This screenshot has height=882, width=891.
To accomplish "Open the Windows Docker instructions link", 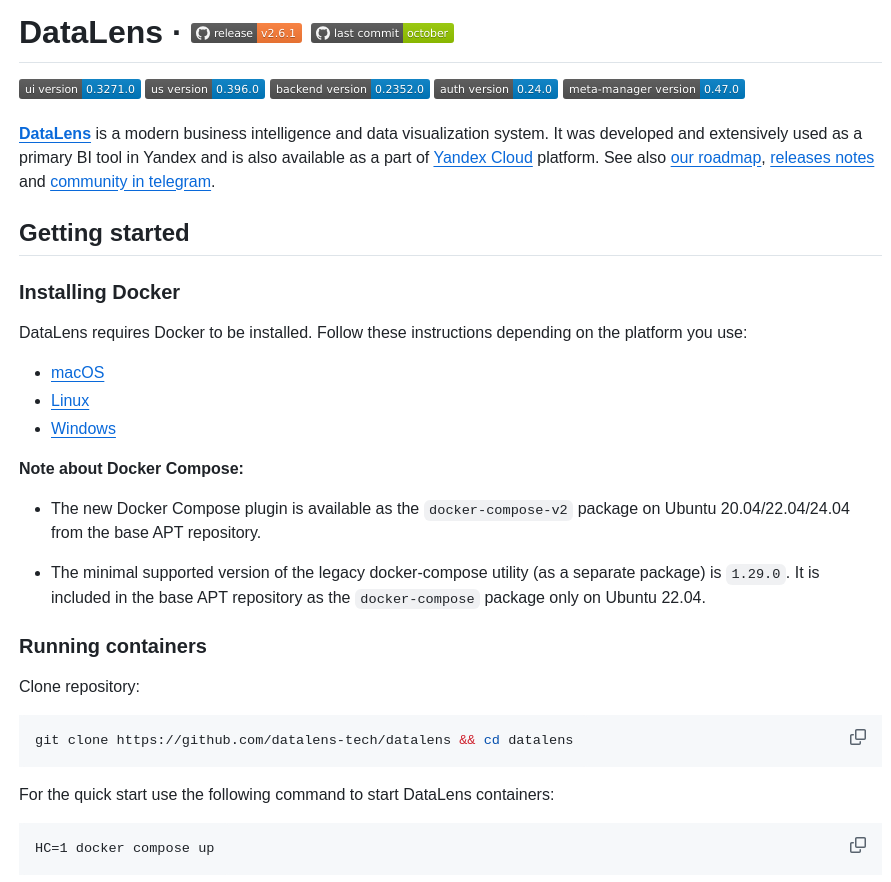I will coord(83,428).
